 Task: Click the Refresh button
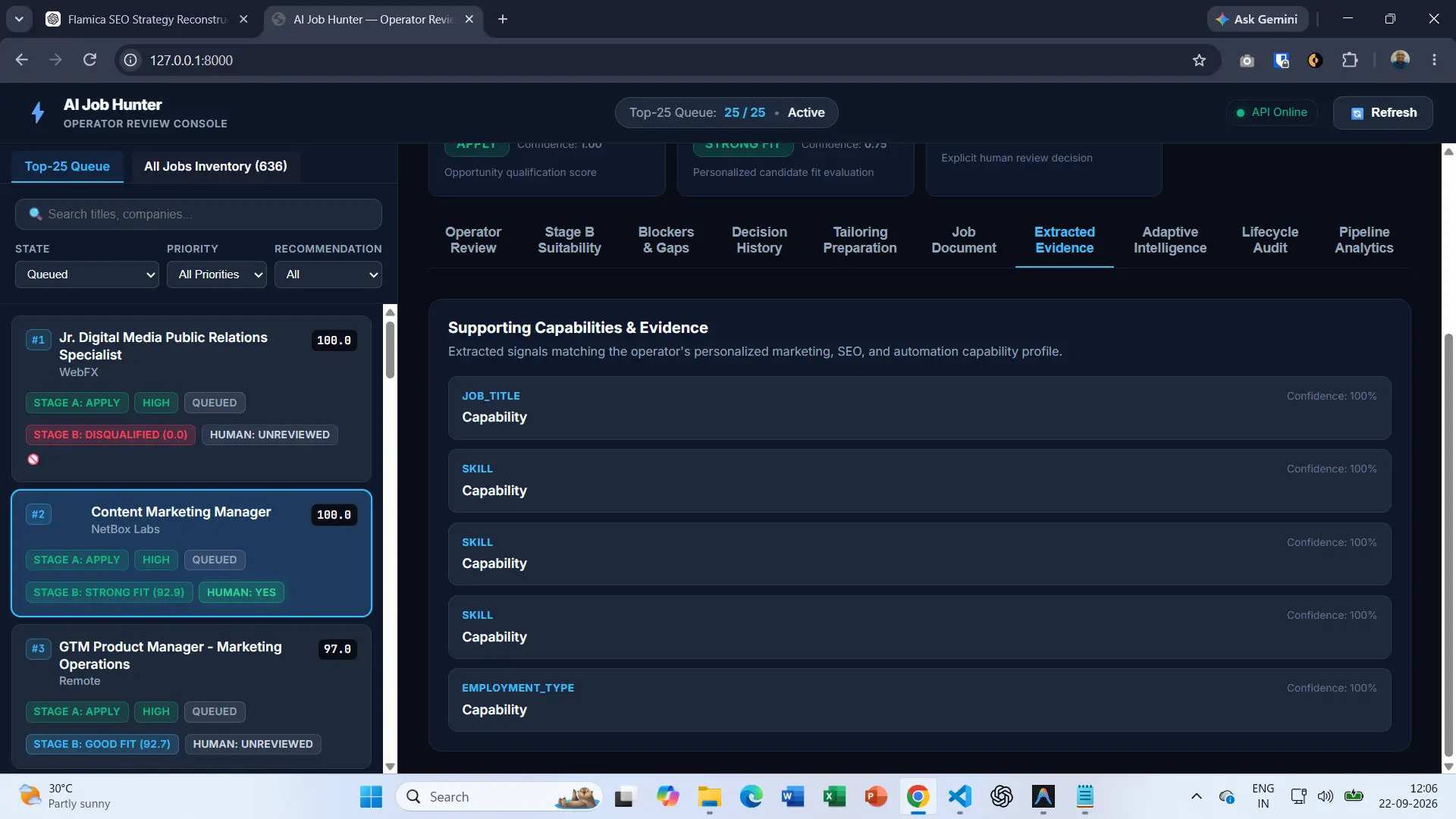click(1383, 112)
